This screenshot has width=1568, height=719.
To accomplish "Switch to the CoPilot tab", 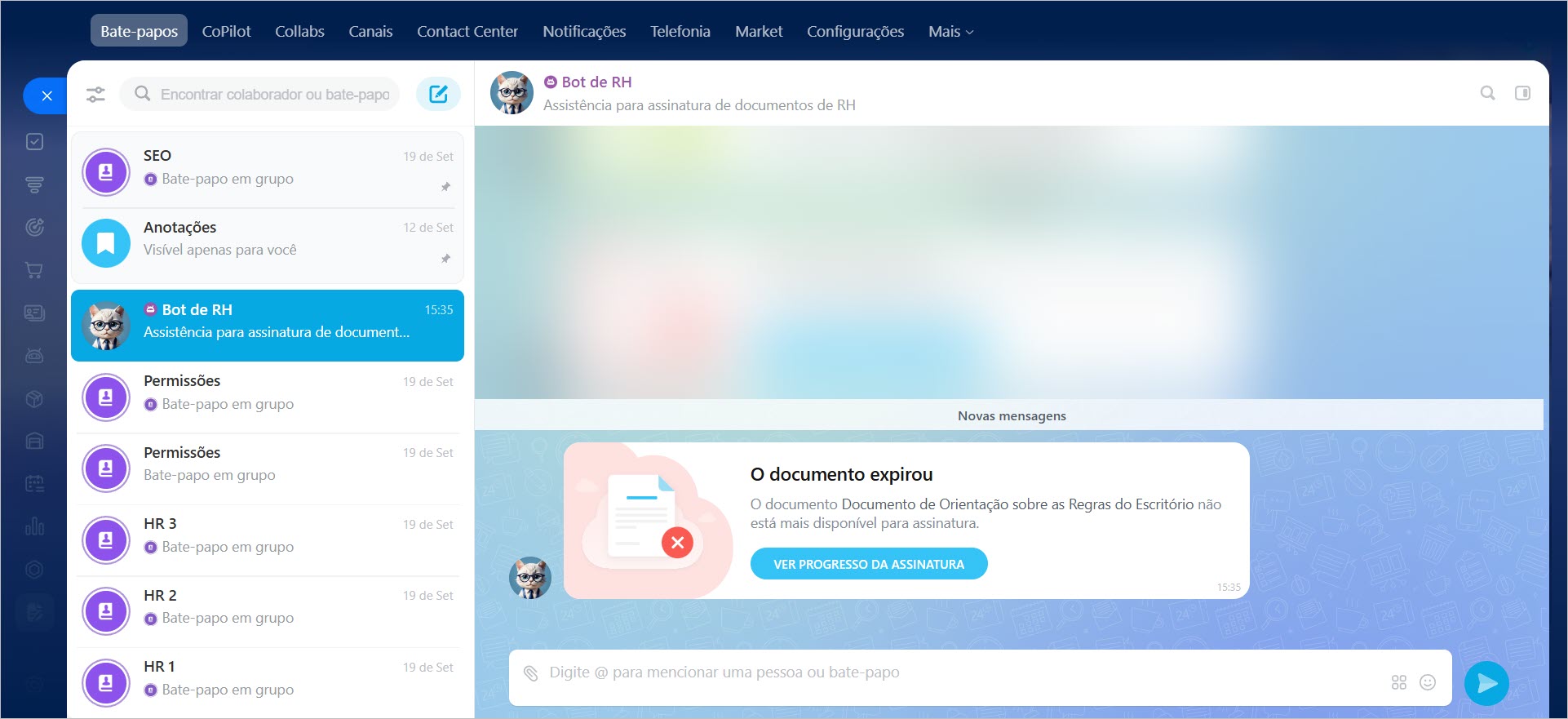I will (226, 32).
